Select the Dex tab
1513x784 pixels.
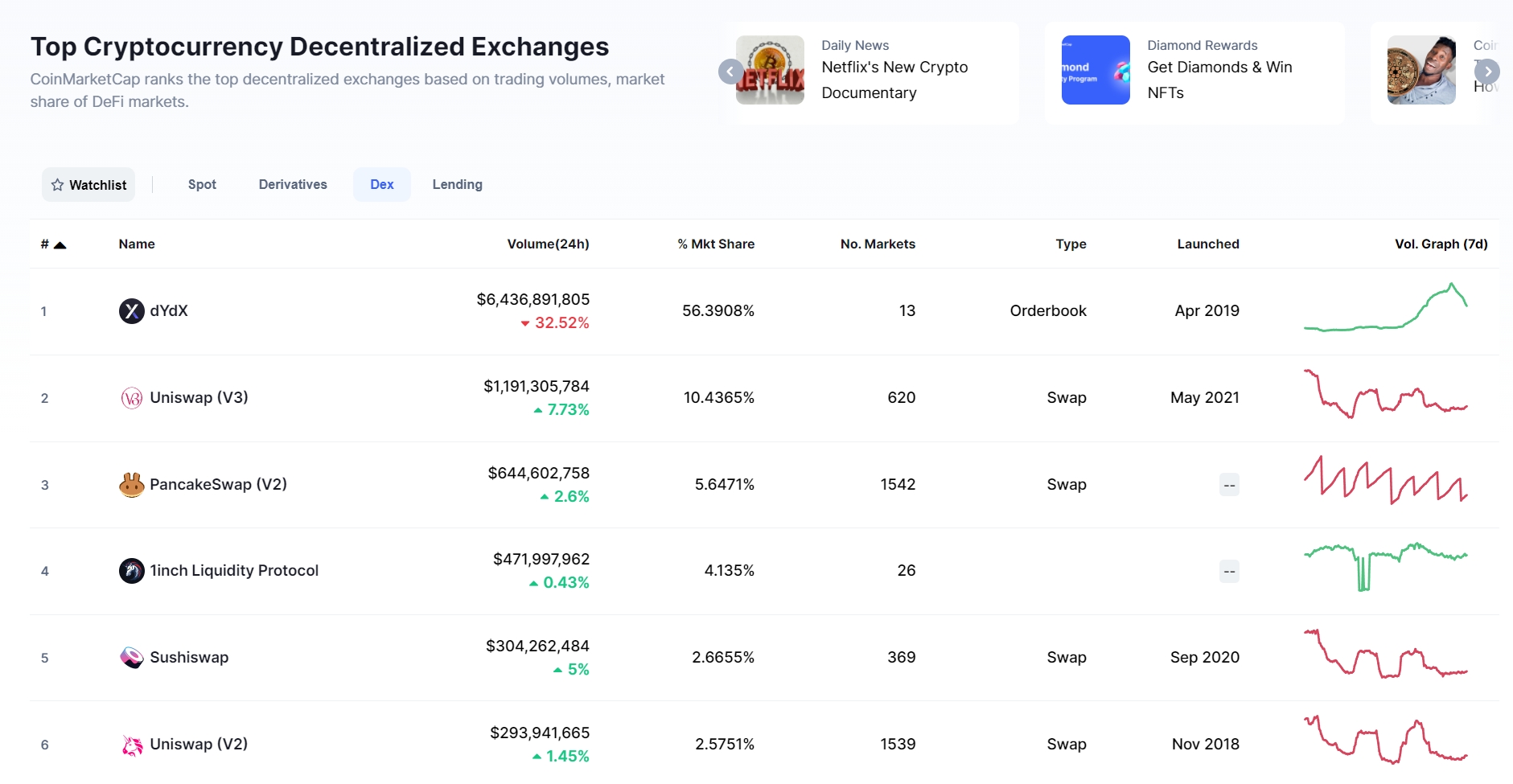382,185
